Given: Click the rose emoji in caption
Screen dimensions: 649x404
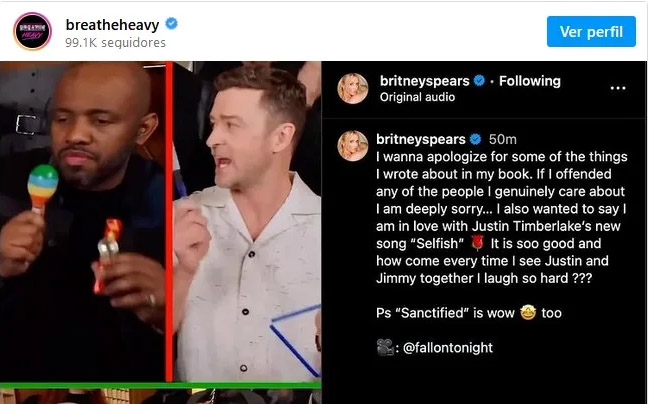Looking at the screenshot, I should (x=477, y=243).
